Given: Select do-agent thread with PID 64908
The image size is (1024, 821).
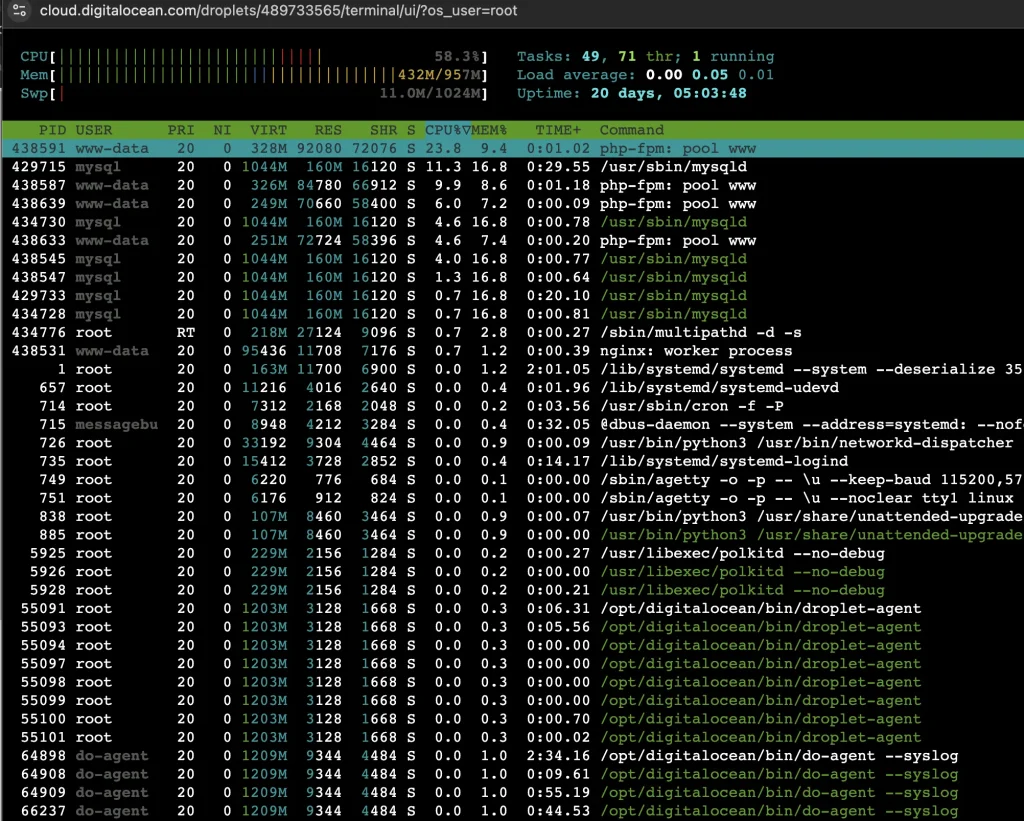Looking at the screenshot, I should click(512, 774).
